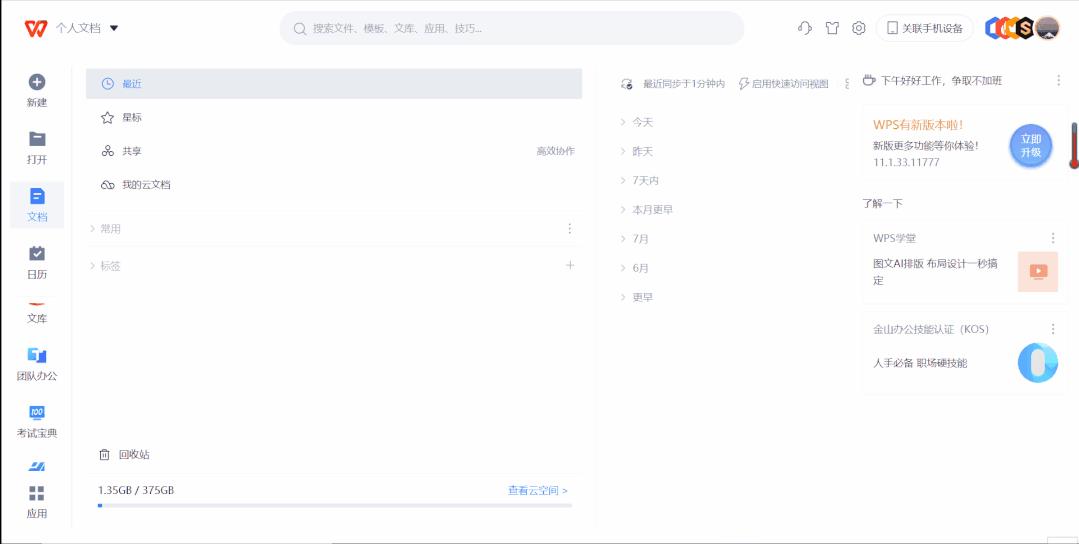Open the skin (shirt) theme icon
1079x544 pixels.
pos(831,28)
